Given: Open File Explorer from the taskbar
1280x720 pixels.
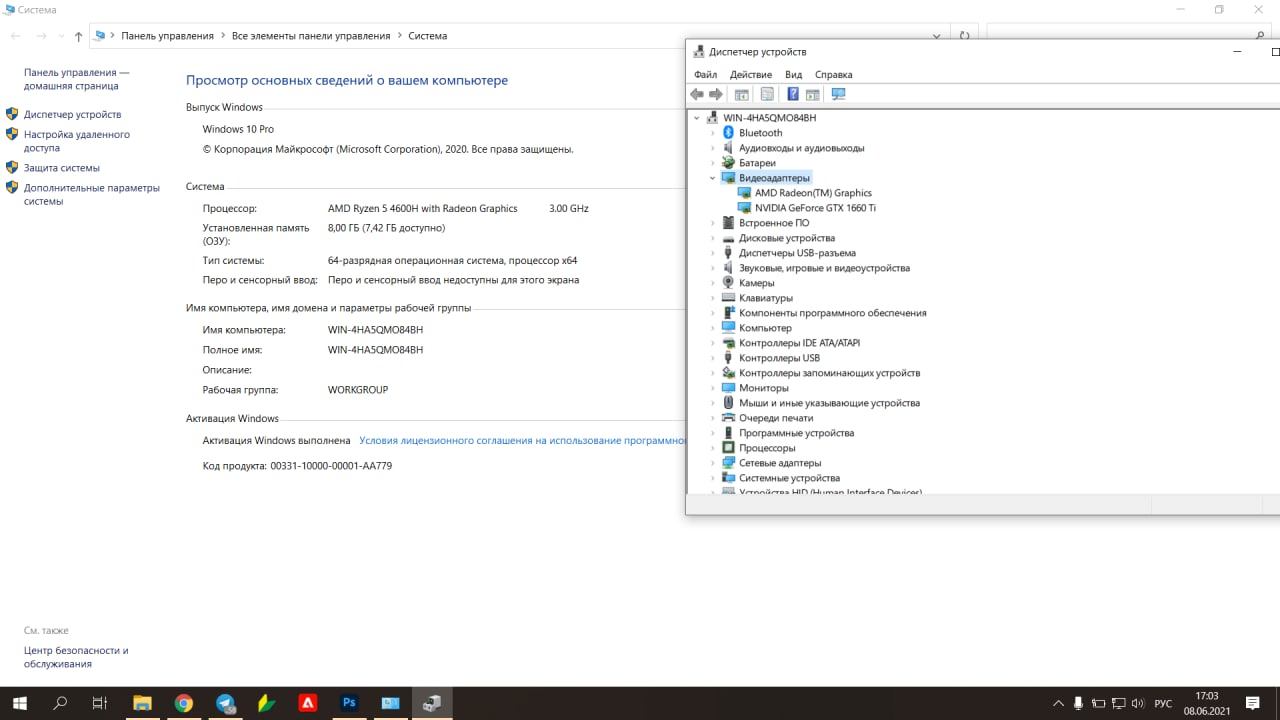Looking at the screenshot, I should [x=142, y=703].
